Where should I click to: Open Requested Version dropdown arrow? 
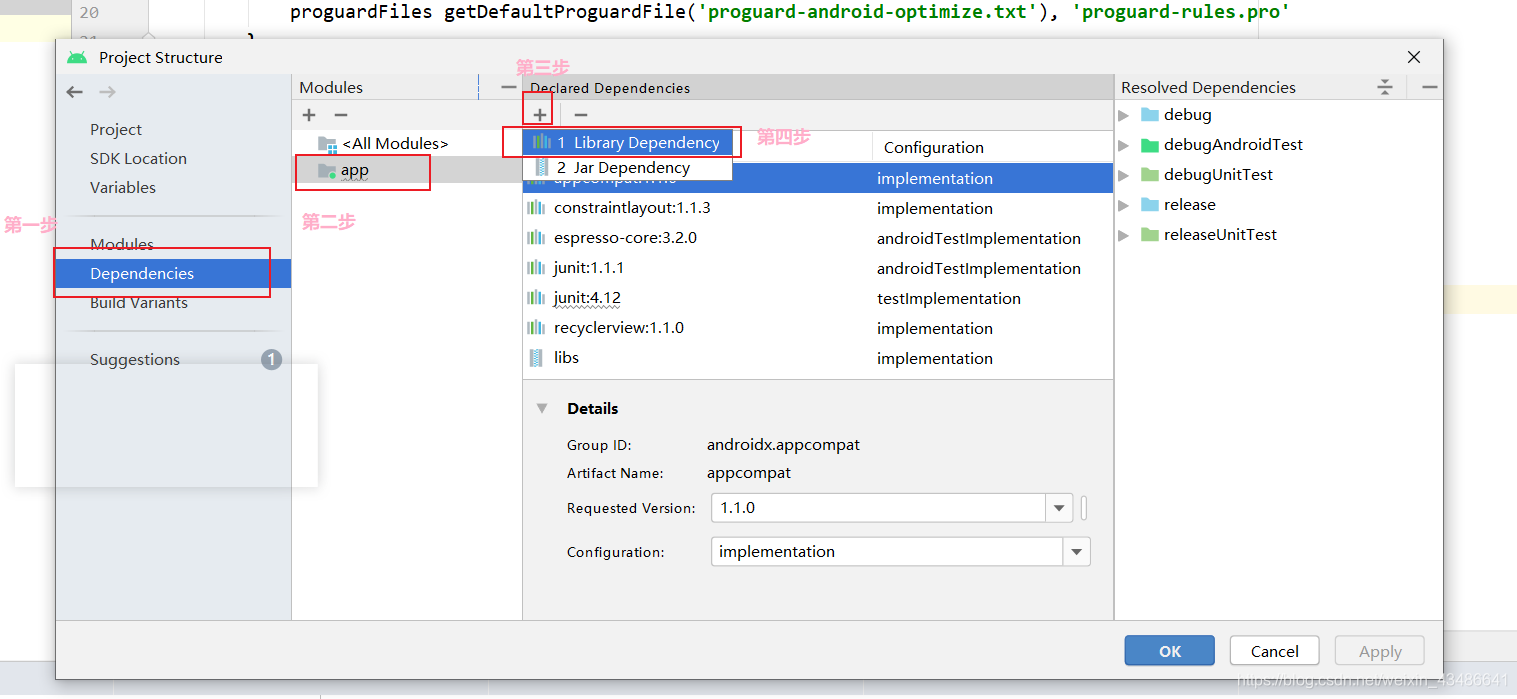(1059, 508)
